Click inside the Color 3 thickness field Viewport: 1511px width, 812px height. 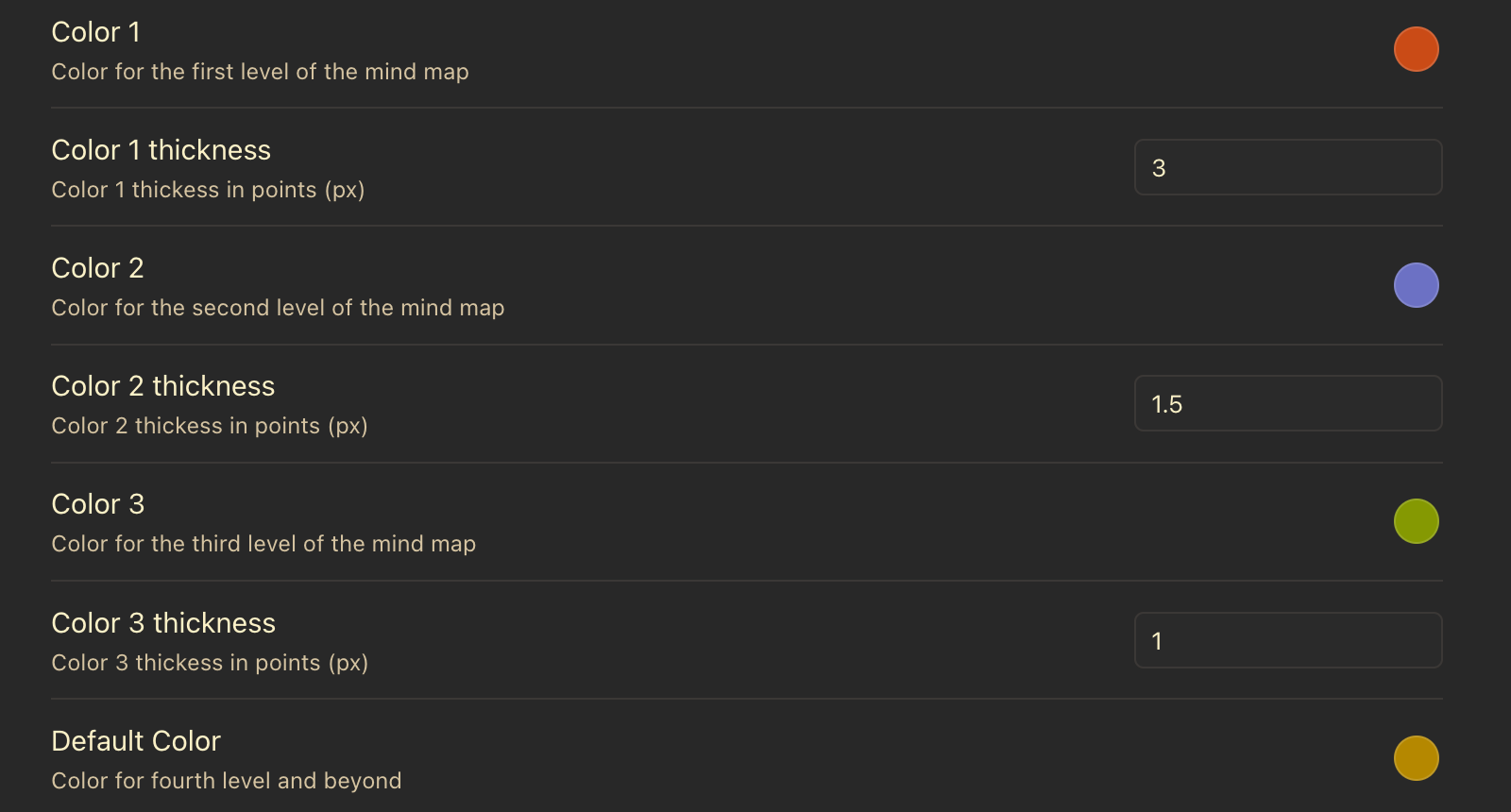pos(1287,640)
